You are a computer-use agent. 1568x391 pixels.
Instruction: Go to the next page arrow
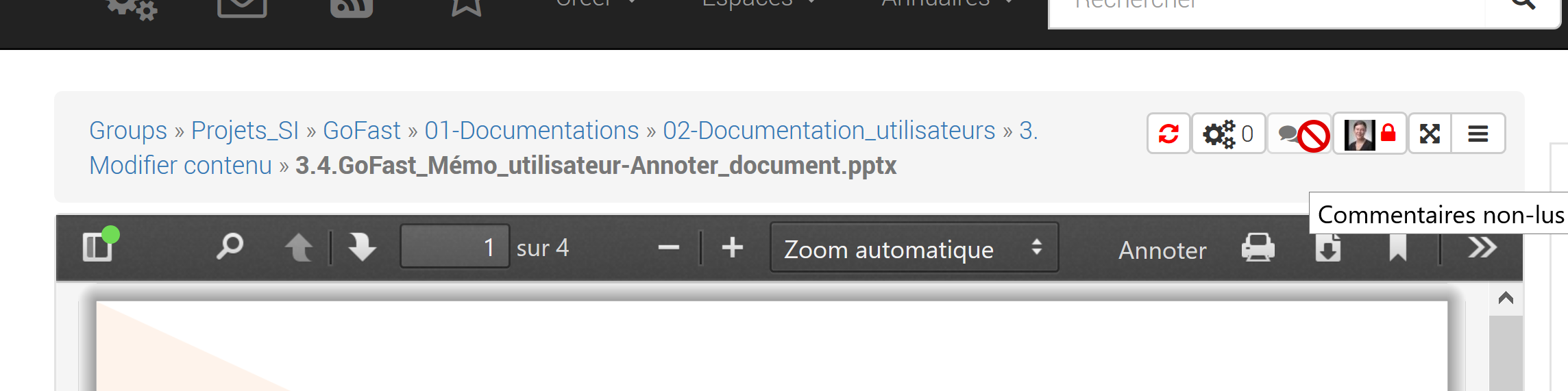pyautogui.click(x=362, y=247)
